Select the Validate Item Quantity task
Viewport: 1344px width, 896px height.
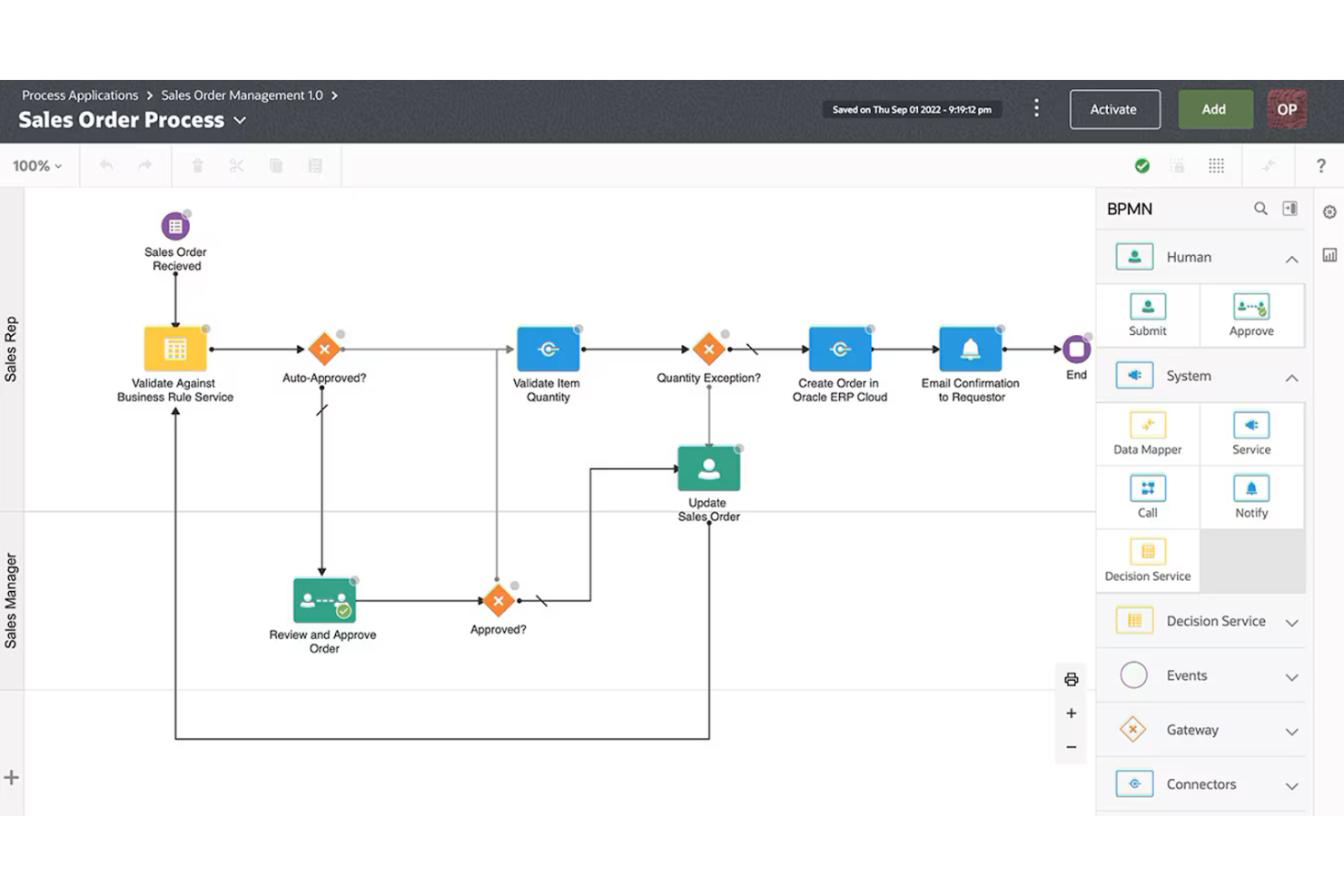548,350
